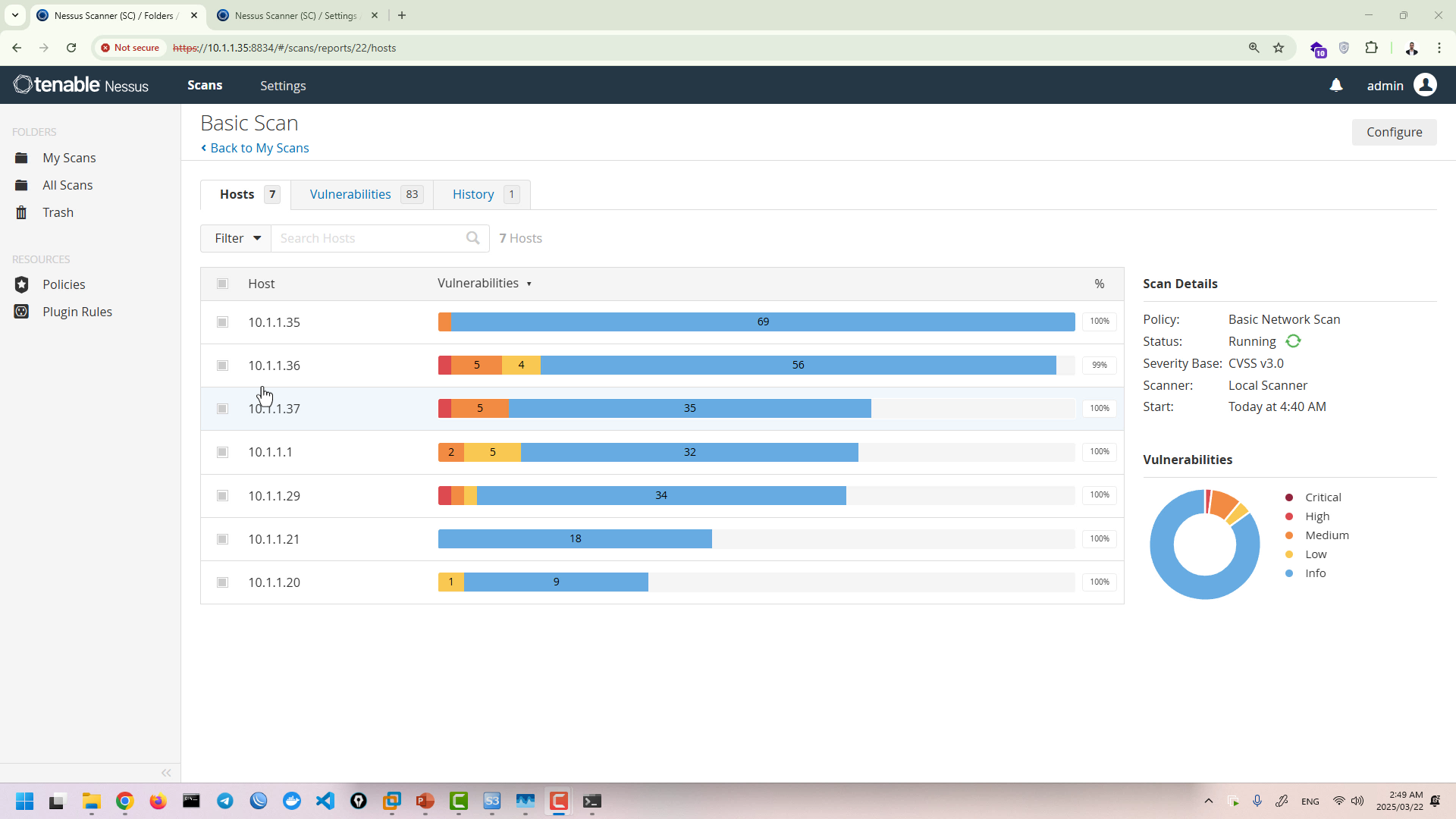Click the notifications bell icon

click(x=1336, y=86)
